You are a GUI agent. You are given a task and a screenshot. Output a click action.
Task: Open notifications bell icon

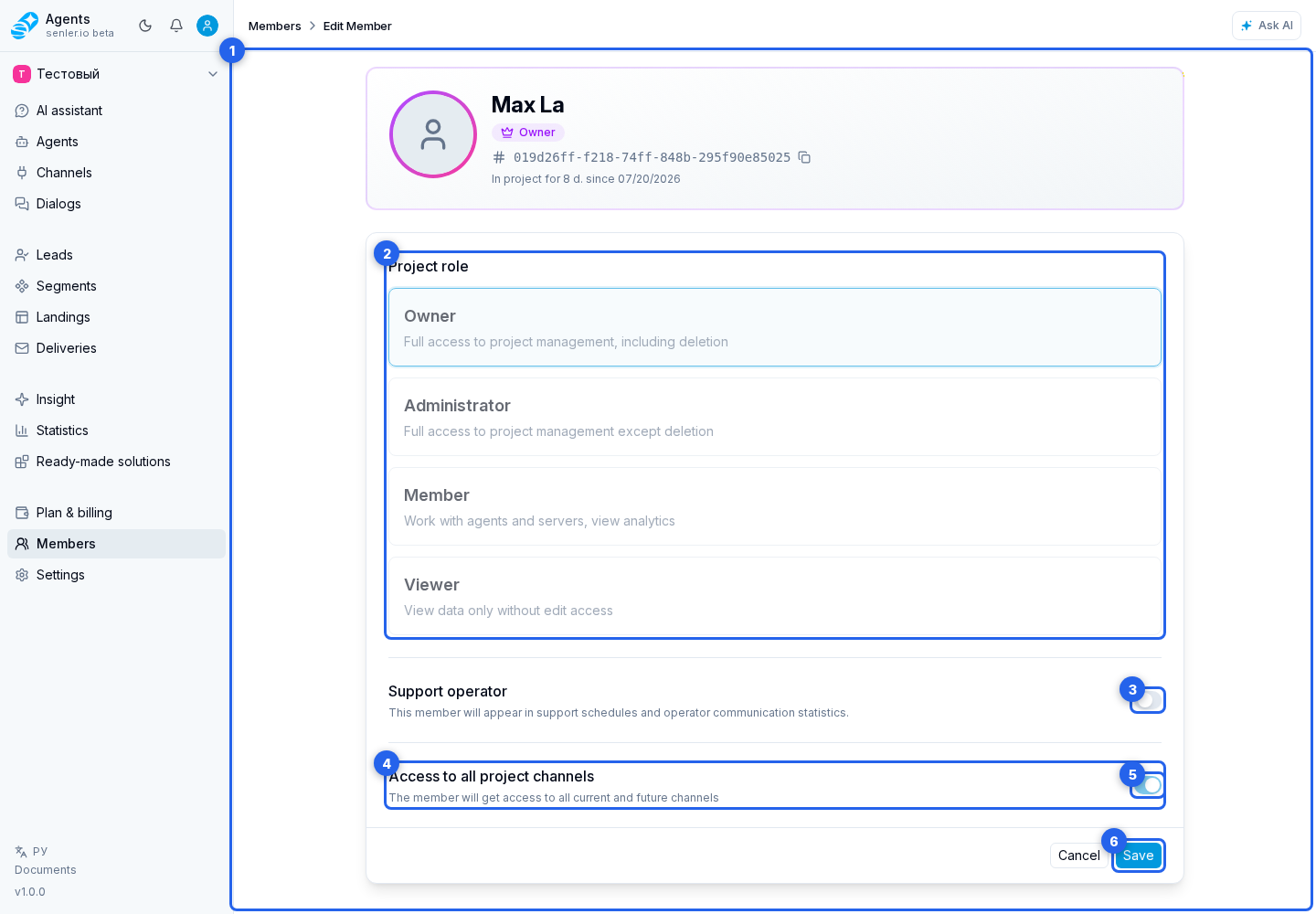click(176, 26)
